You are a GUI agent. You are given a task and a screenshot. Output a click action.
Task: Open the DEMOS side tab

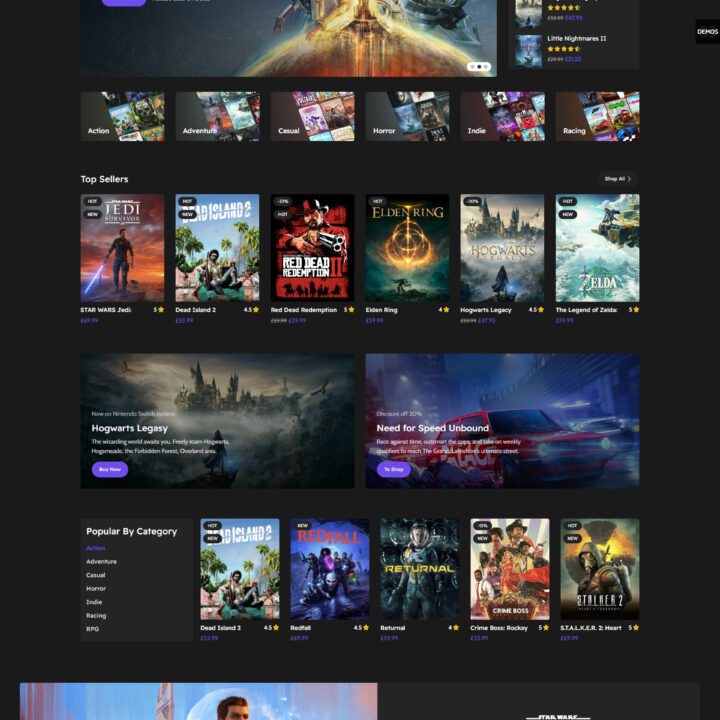[707, 32]
